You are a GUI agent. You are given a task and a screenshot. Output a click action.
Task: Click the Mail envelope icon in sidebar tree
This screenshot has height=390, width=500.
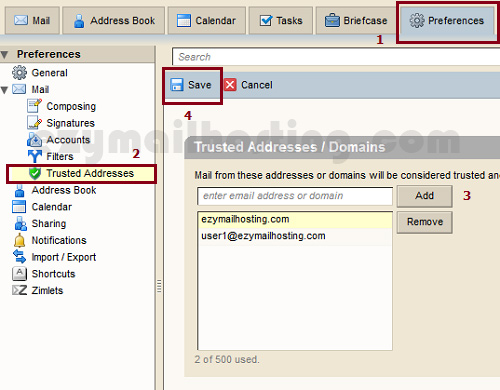[19, 89]
